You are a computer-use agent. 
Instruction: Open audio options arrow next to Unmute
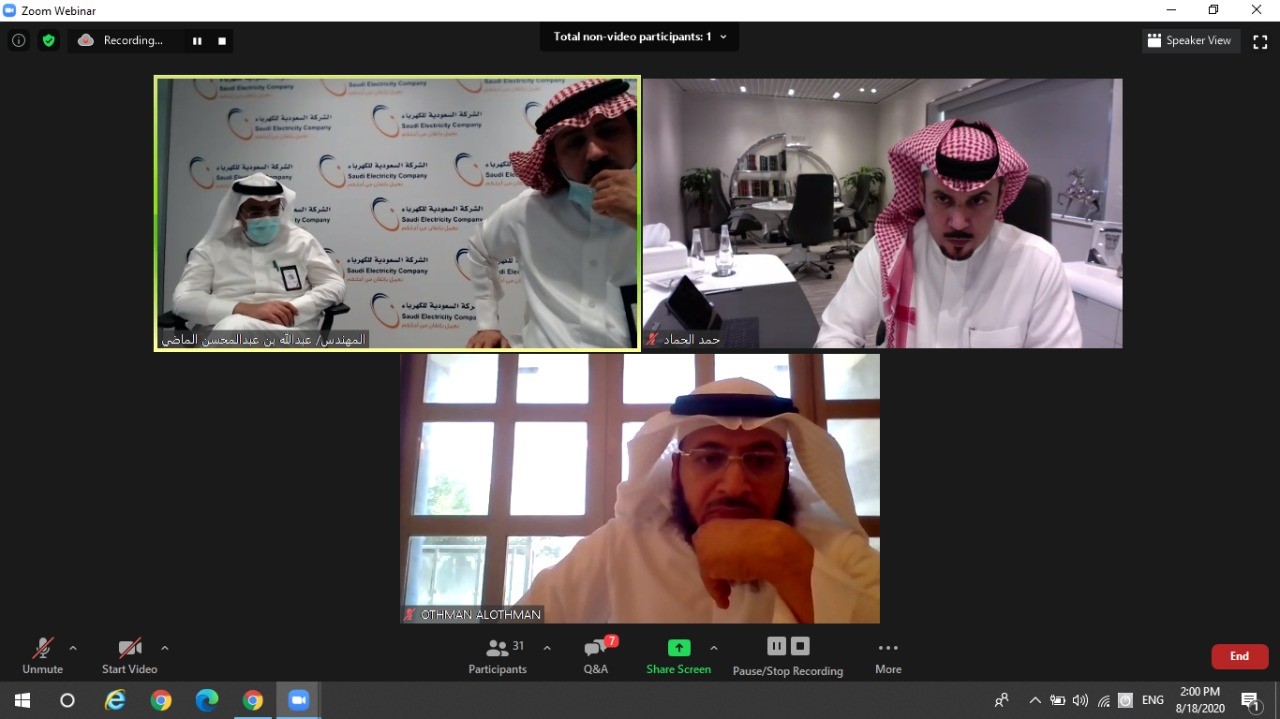tap(73, 648)
